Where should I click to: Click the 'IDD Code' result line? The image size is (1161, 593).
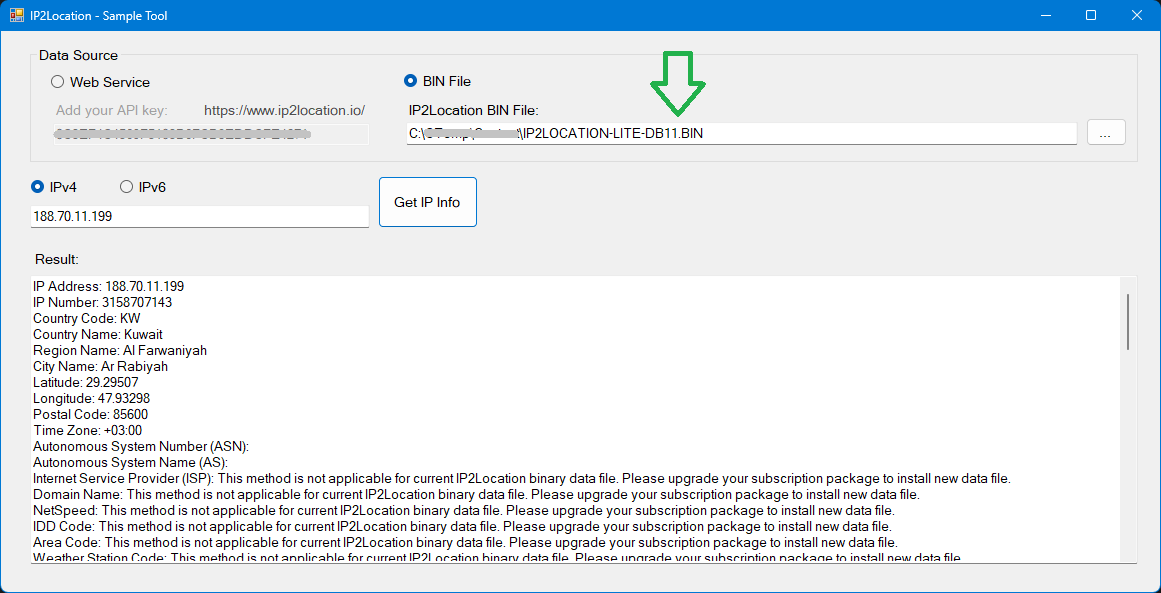(463, 526)
